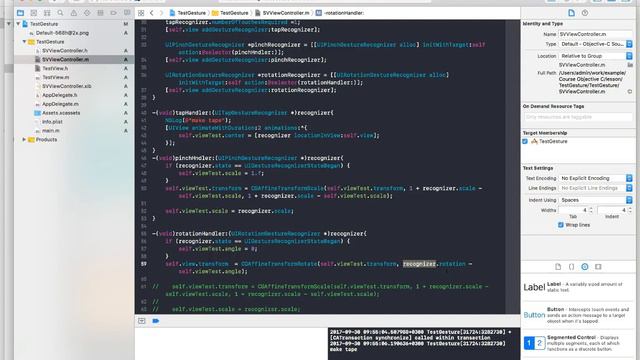640x360 pixels.
Task: Click highlighted recognizer word in code
Action: (419, 264)
